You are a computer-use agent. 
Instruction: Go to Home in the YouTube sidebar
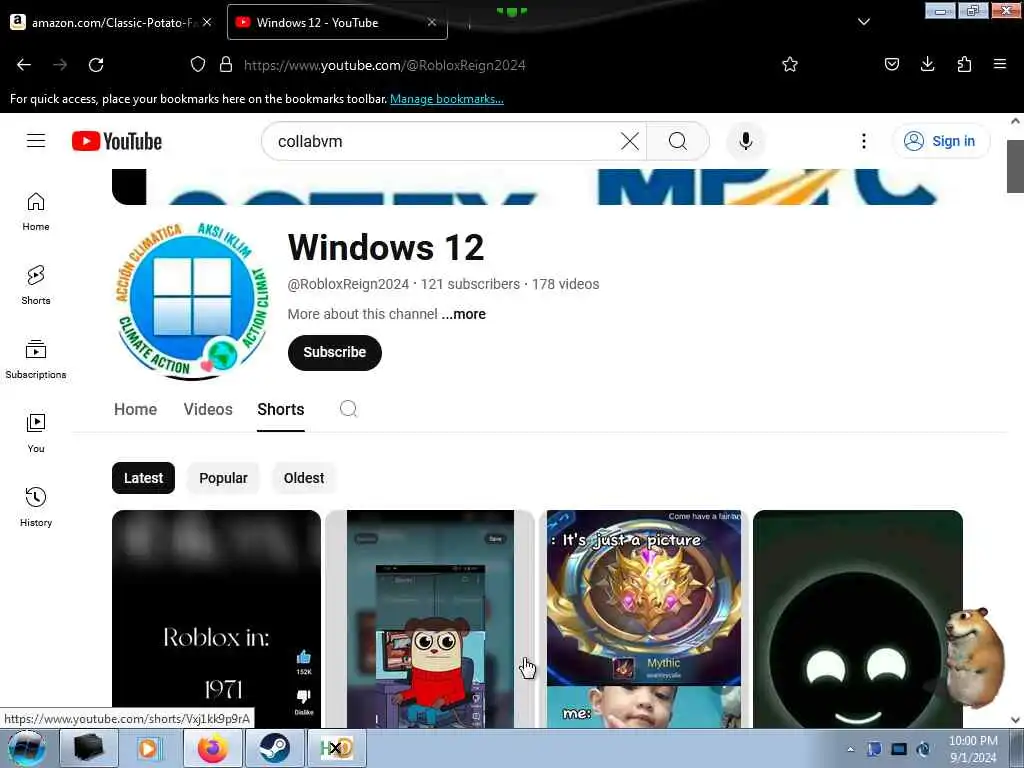tap(36, 212)
